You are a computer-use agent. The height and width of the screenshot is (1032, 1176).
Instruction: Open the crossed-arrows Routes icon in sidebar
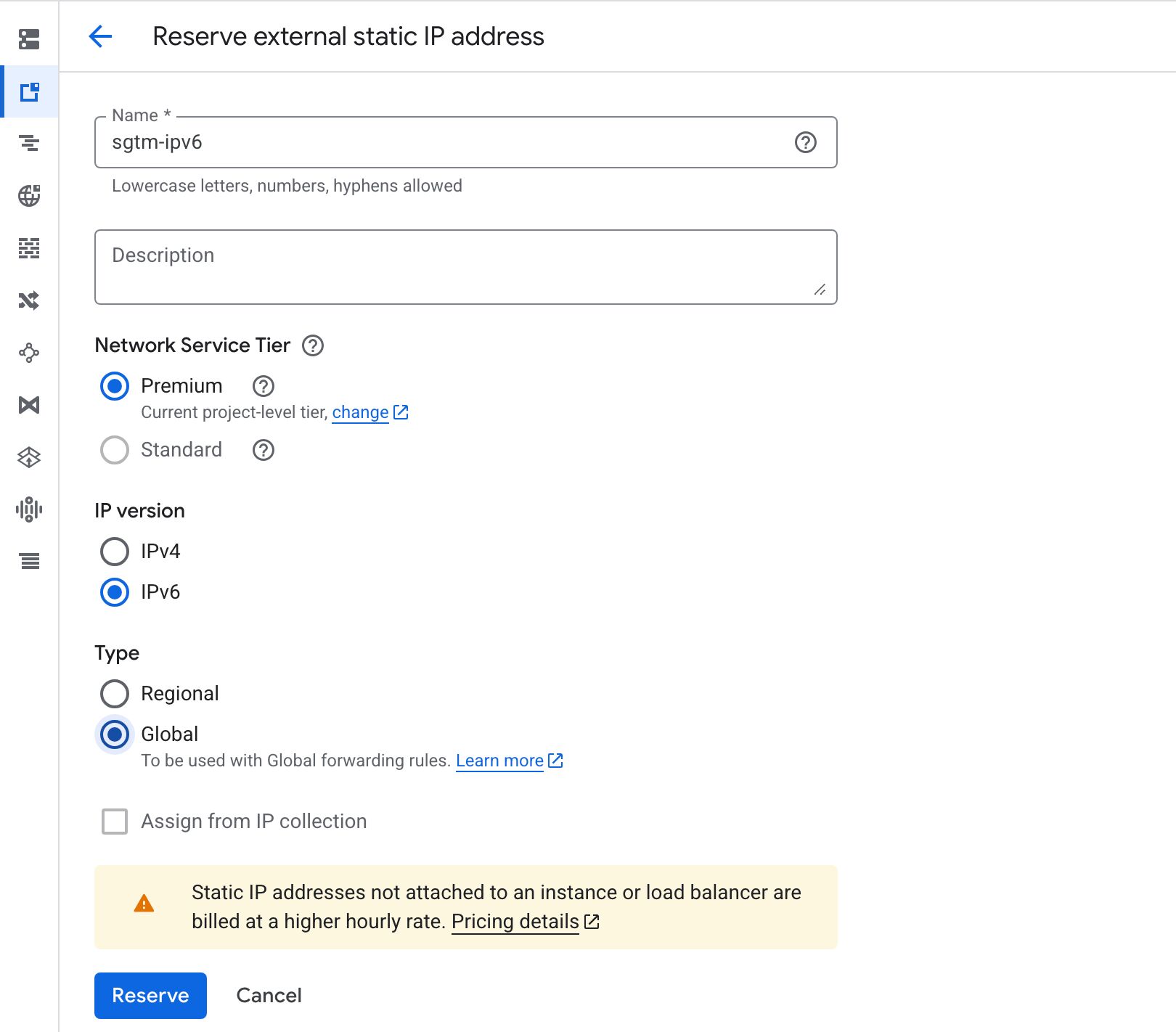tap(29, 300)
